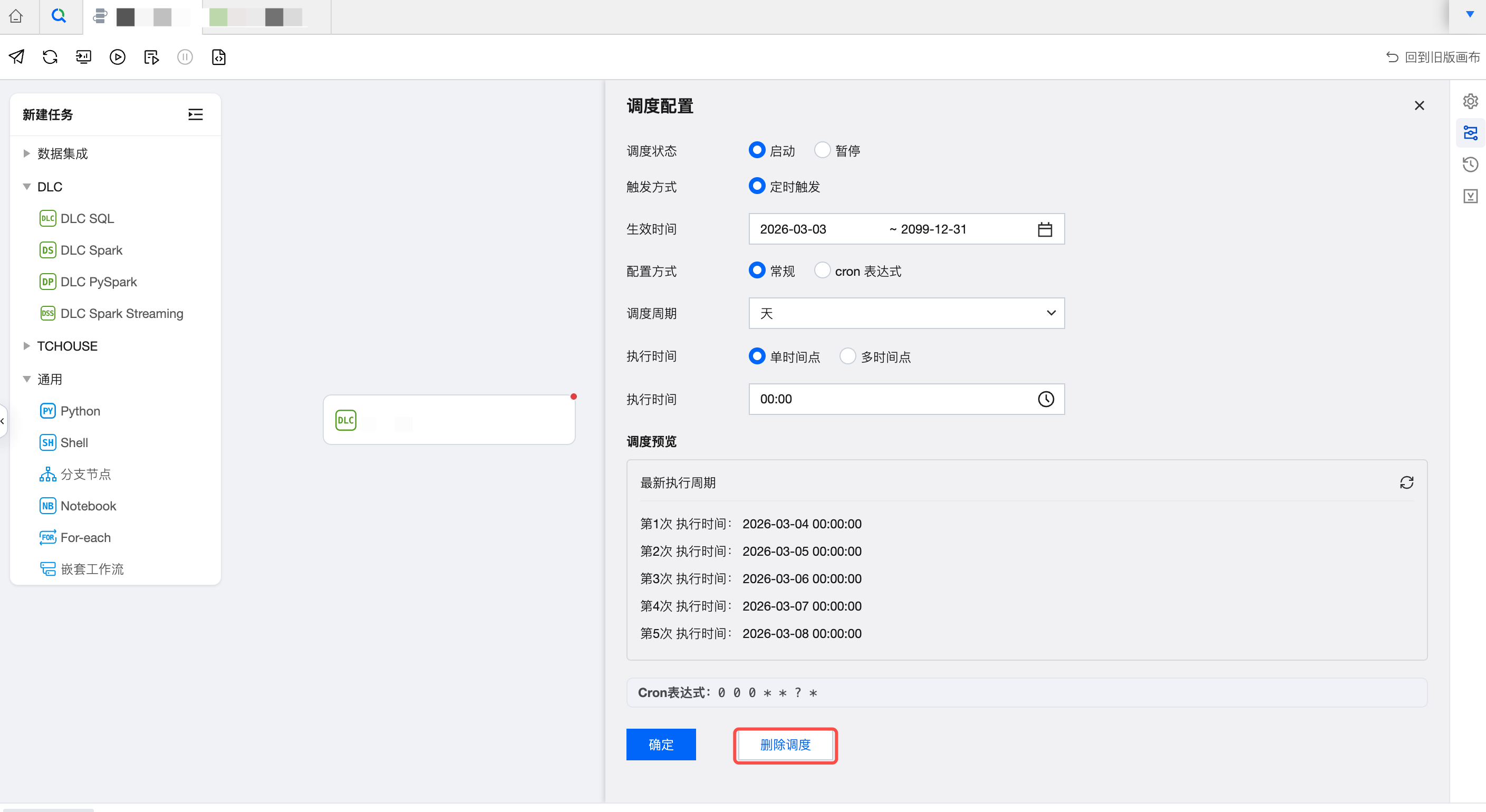Click the 确定 confirm button
Image resolution: width=1486 pixels, height=812 pixels.
click(x=661, y=745)
